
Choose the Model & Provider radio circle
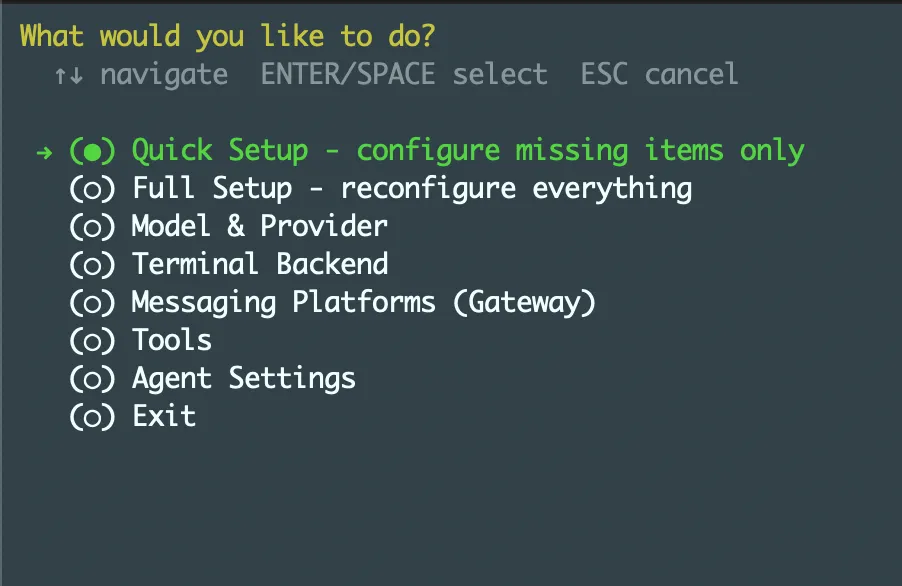point(93,227)
